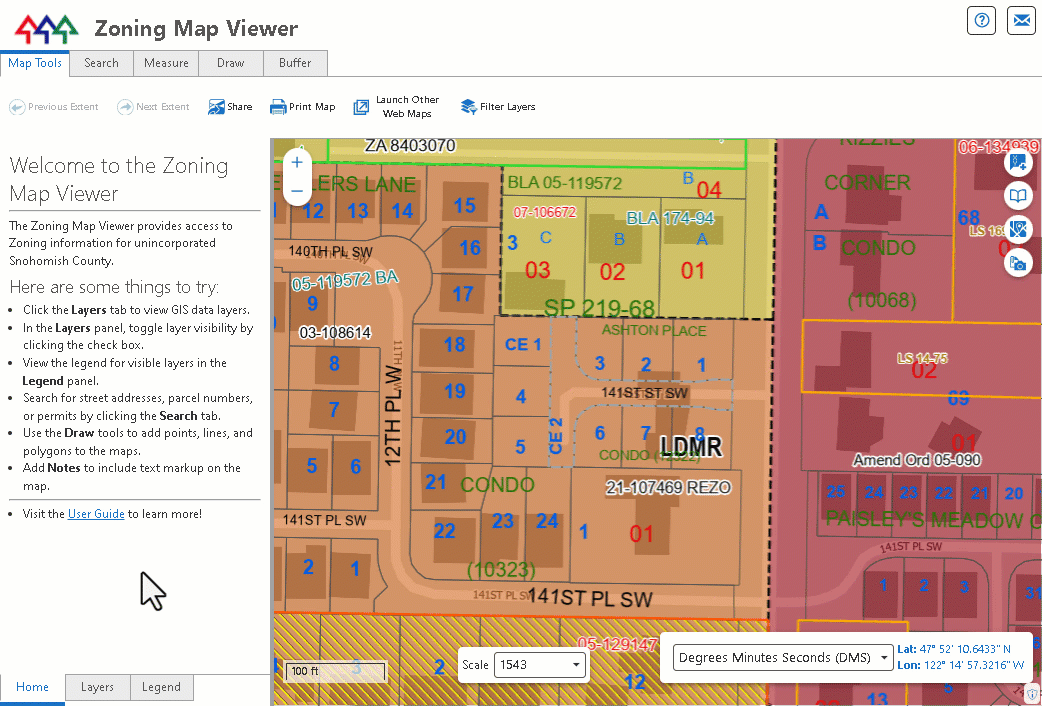Open the User Guide link
The width and height of the screenshot is (1042, 706).
click(96, 514)
